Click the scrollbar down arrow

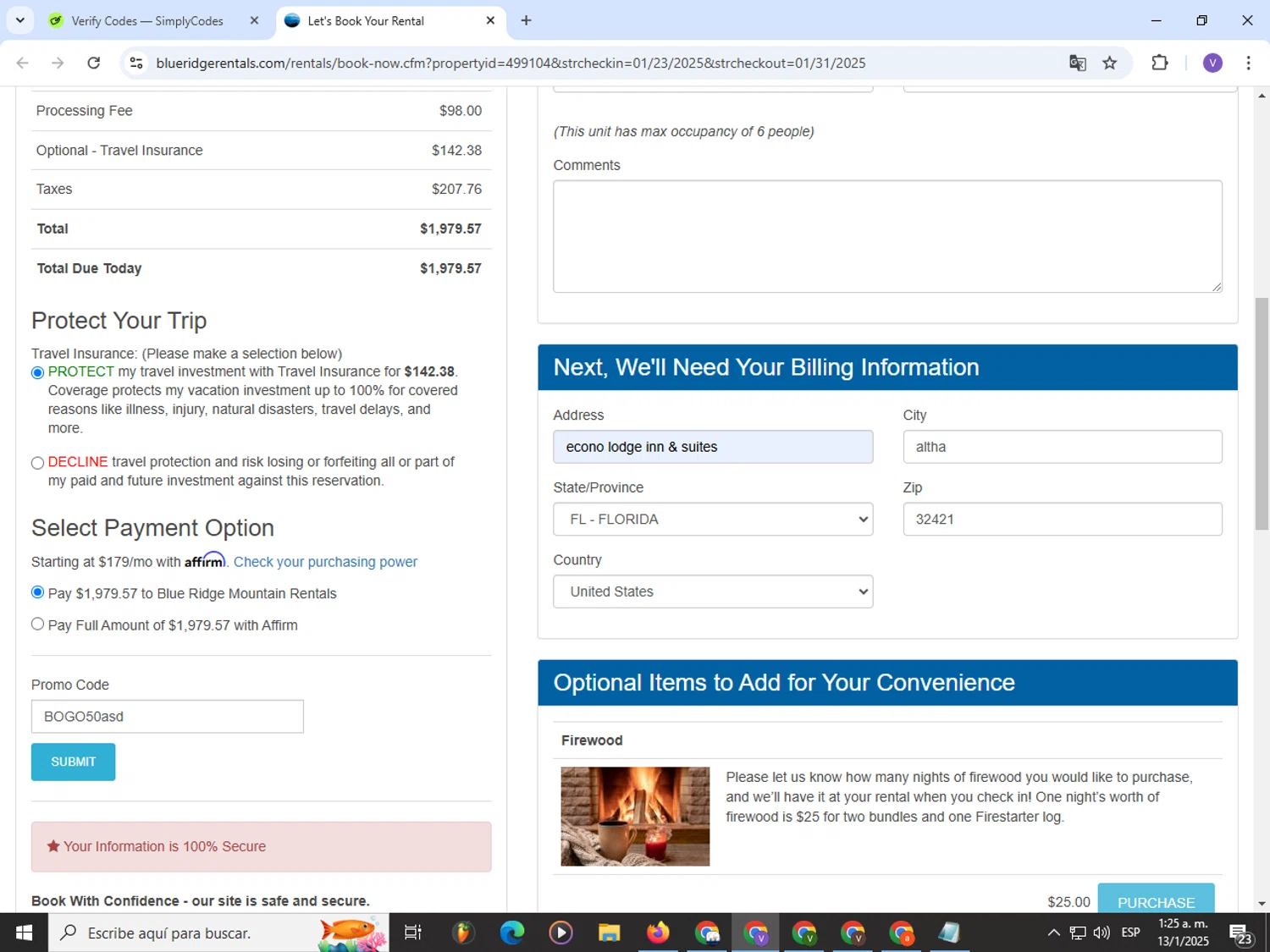pos(1262,904)
